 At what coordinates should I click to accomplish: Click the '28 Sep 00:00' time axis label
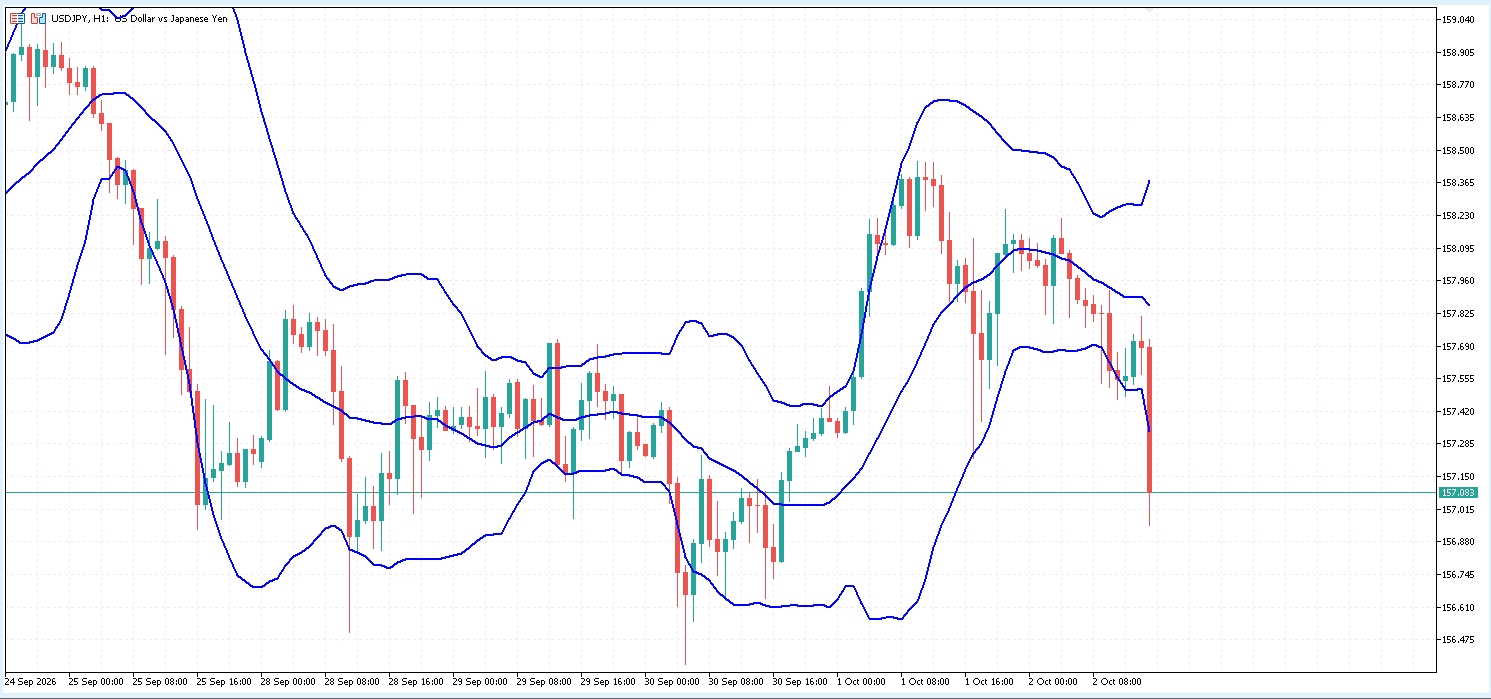(x=288, y=681)
